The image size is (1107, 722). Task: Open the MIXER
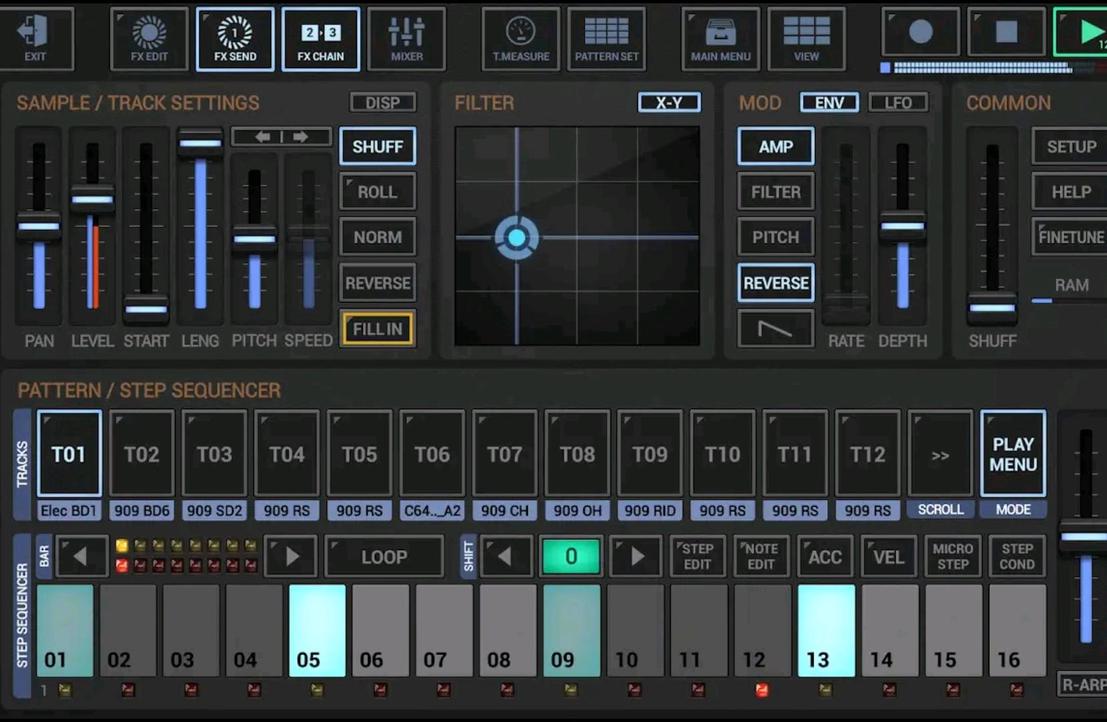point(405,38)
